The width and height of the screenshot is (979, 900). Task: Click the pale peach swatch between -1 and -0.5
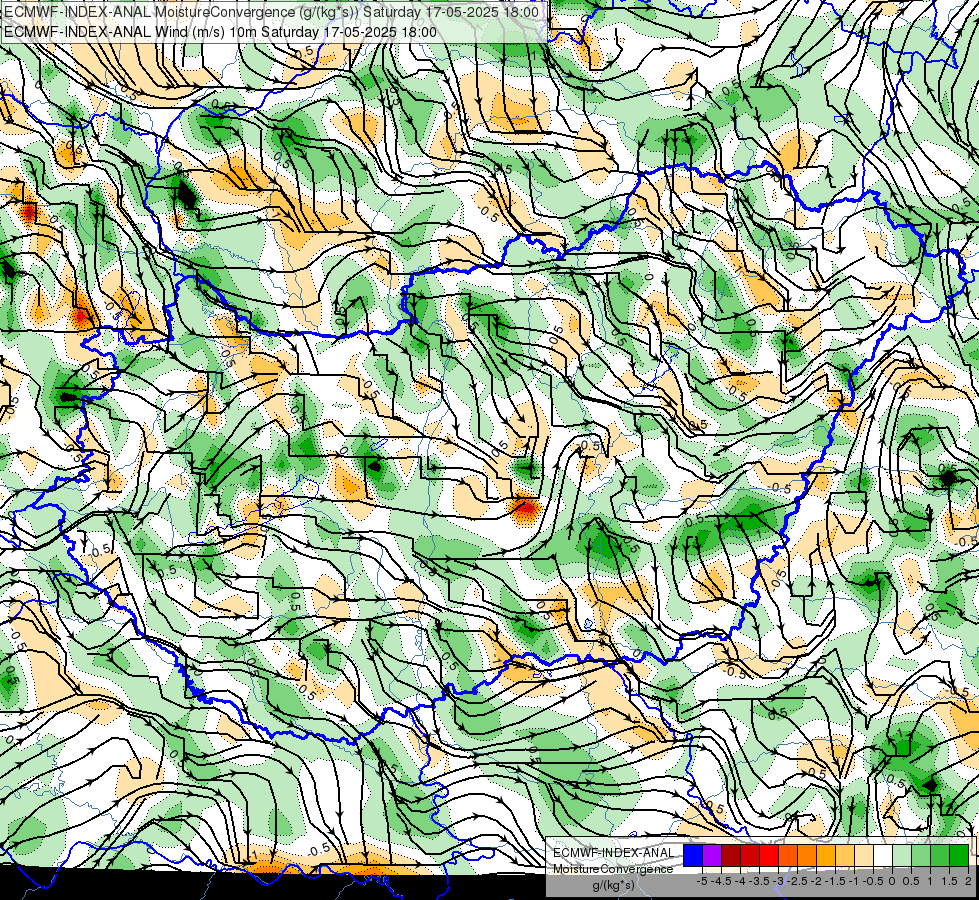coord(864,855)
